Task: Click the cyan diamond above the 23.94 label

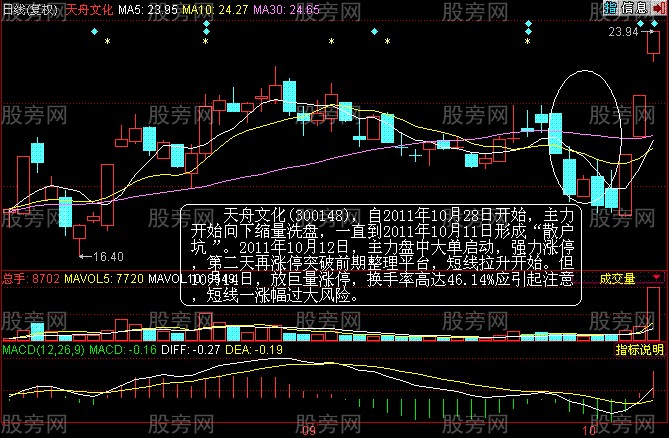Action: 640,23
